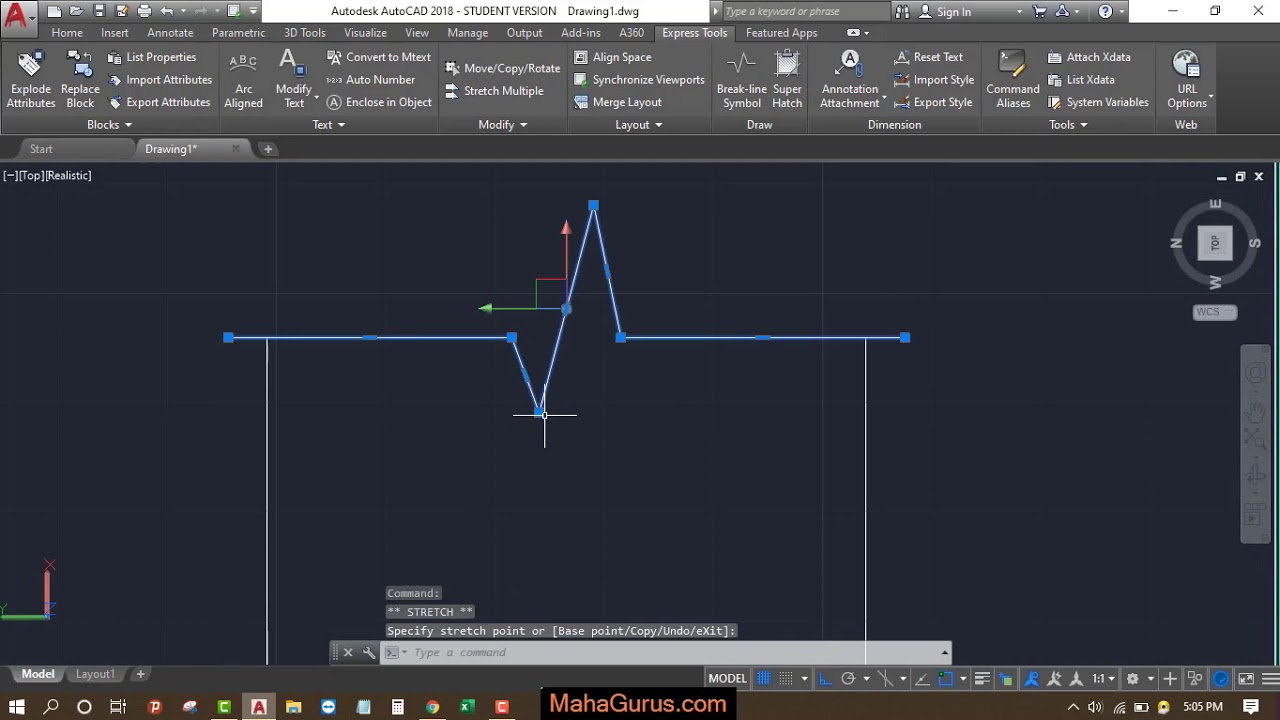Click the MODEL space button in status bar
Screen dimensions: 1280x720
tap(727, 679)
